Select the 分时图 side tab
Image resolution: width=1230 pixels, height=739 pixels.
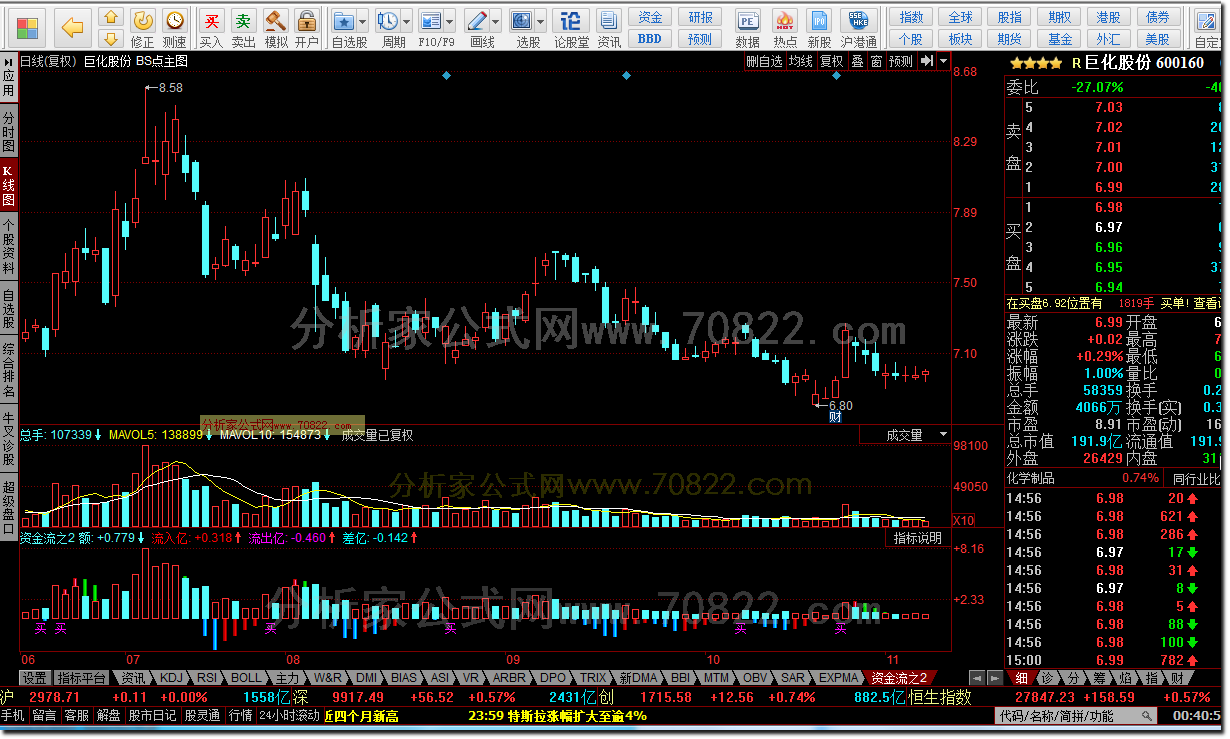click(8, 130)
